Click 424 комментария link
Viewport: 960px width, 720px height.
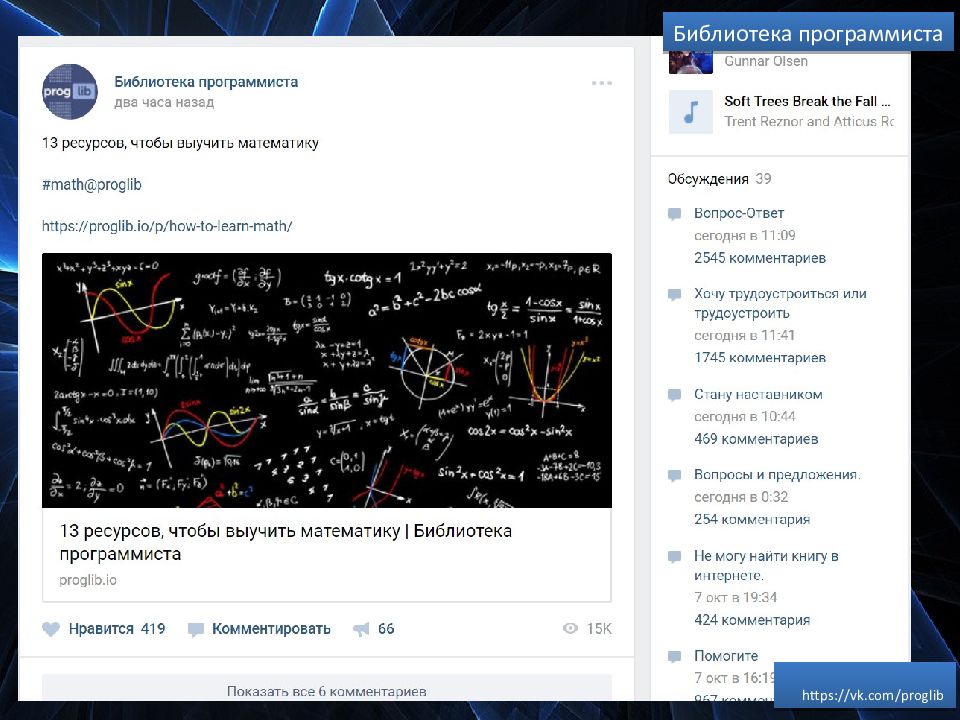752,620
